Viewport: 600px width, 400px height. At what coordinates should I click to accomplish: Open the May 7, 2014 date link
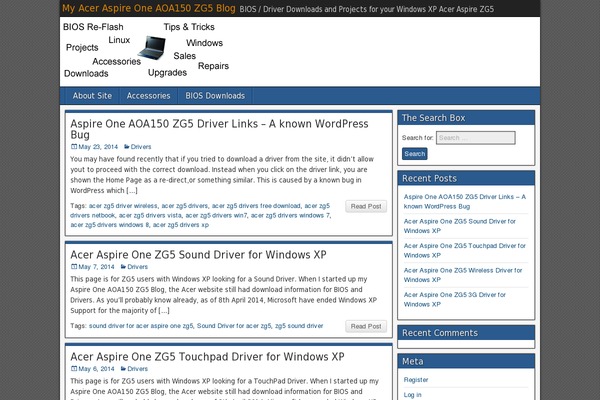coord(96,267)
